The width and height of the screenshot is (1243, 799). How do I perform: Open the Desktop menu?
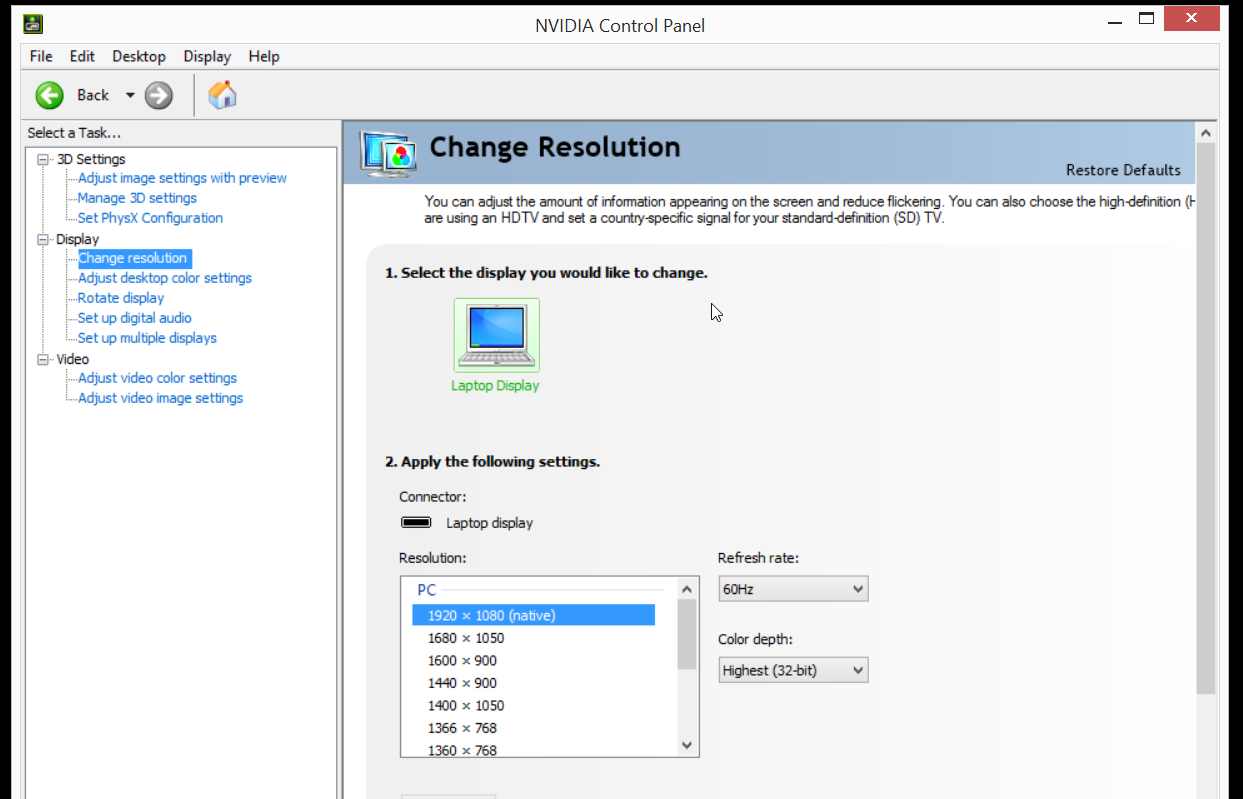(139, 56)
